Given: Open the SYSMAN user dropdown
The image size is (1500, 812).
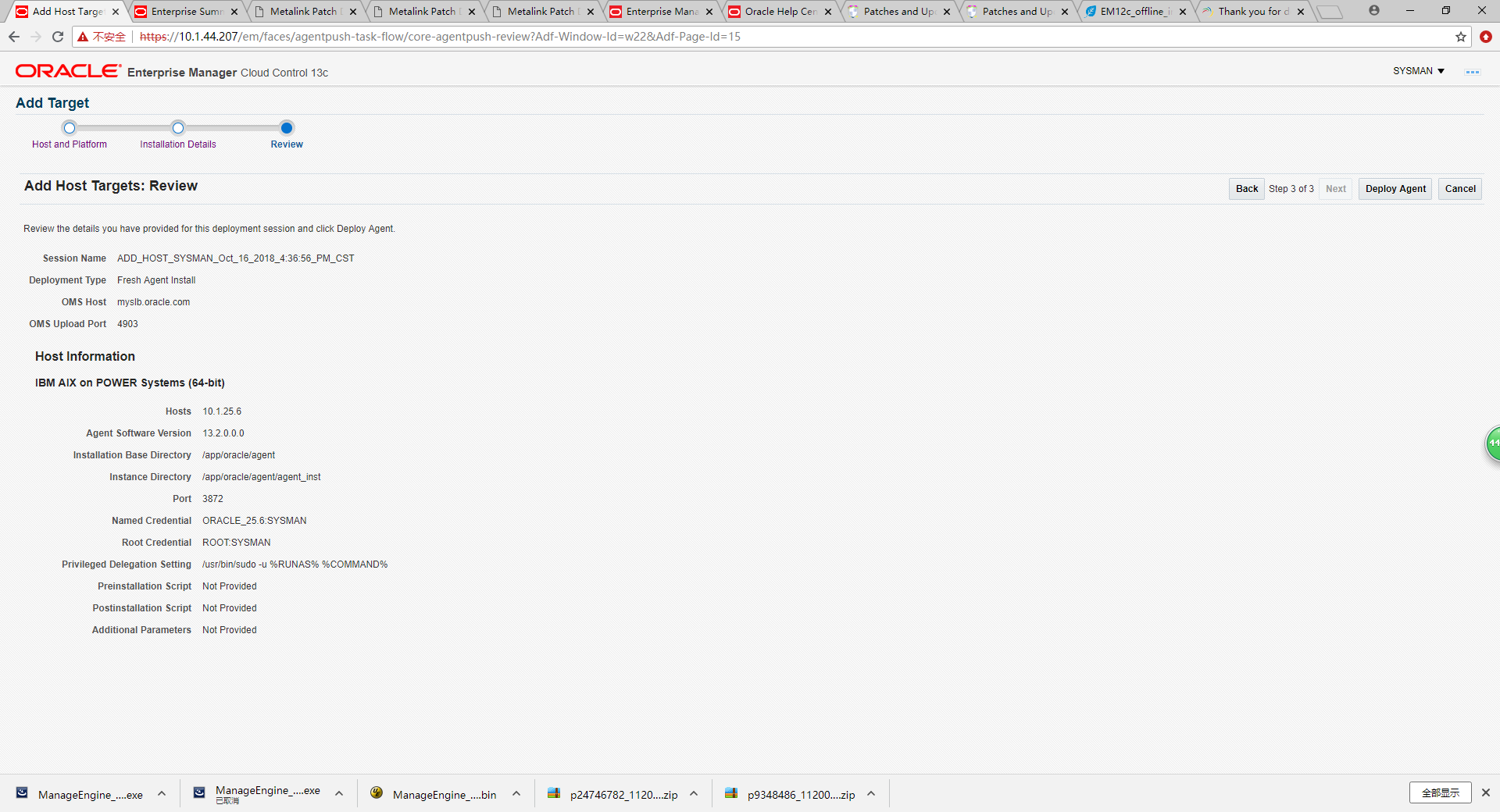Looking at the screenshot, I should 1419,71.
